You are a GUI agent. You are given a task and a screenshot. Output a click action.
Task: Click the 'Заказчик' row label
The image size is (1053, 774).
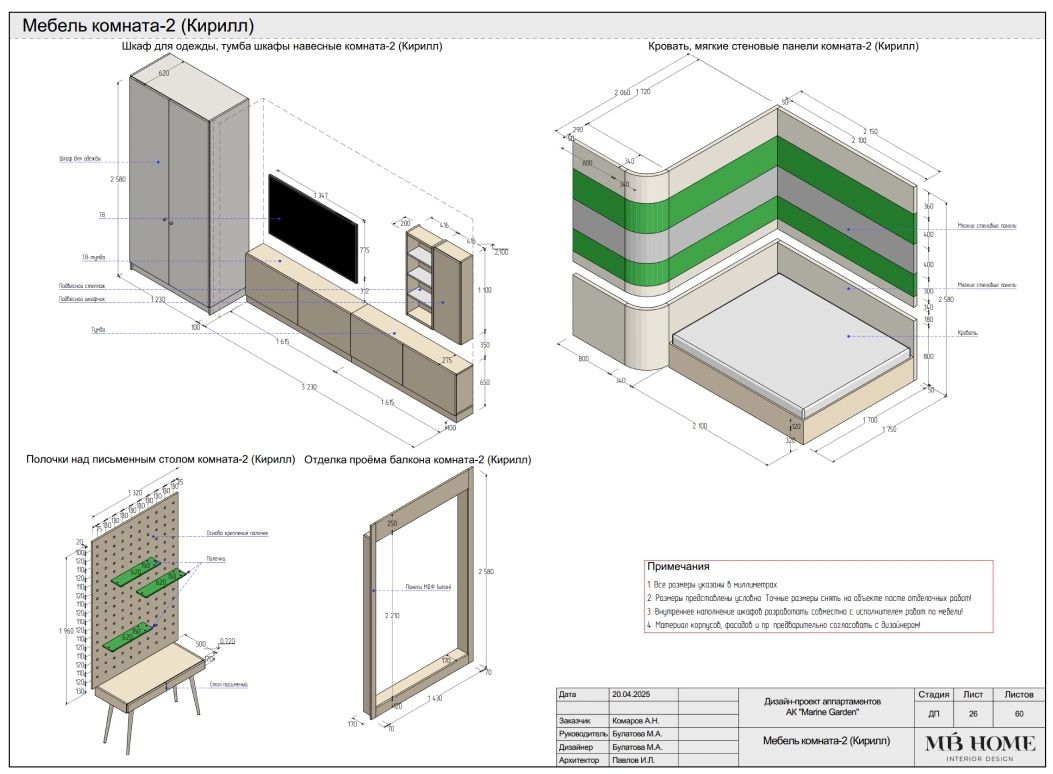click(x=575, y=720)
